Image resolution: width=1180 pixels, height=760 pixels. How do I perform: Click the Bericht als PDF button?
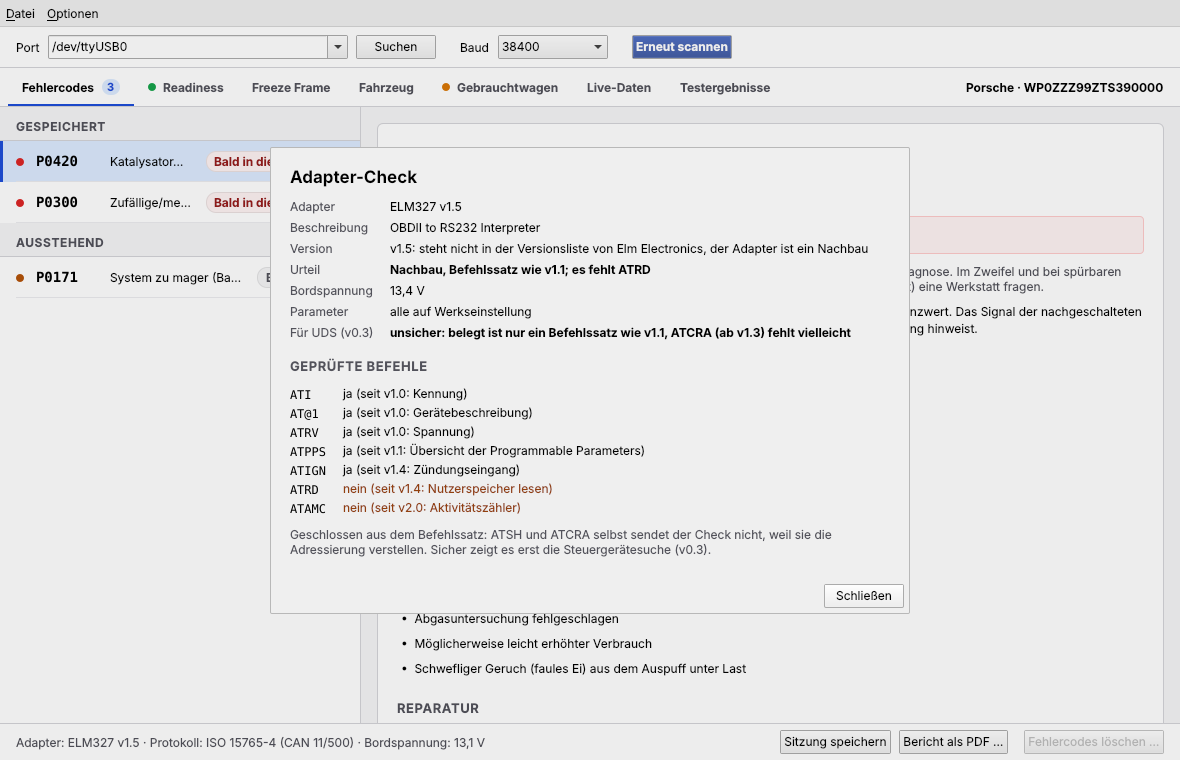(x=953, y=741)
